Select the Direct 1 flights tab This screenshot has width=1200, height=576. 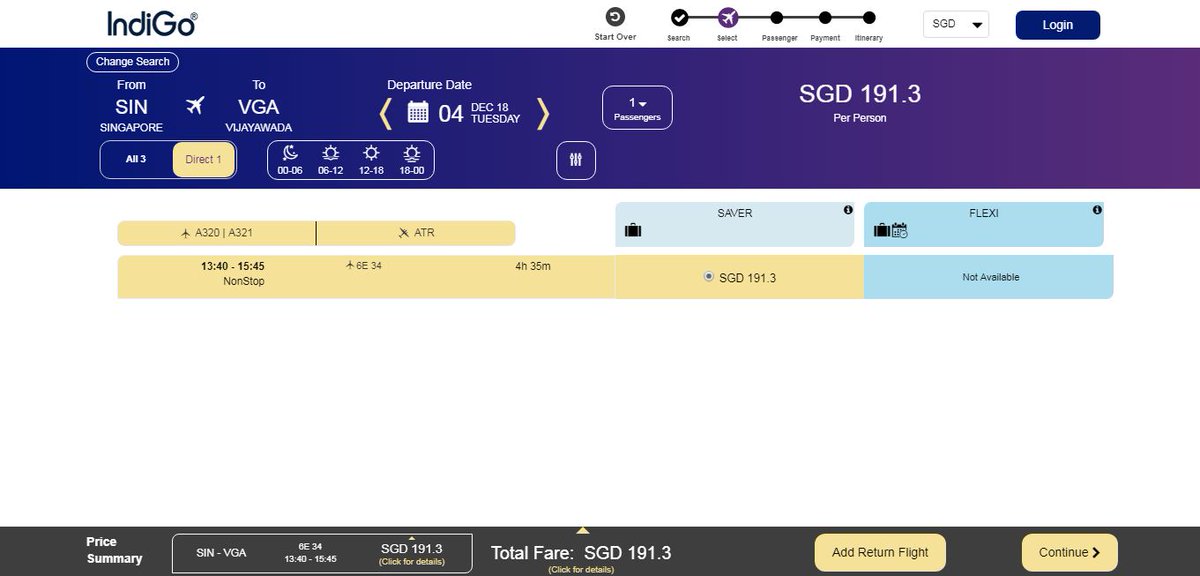(203, 159)
